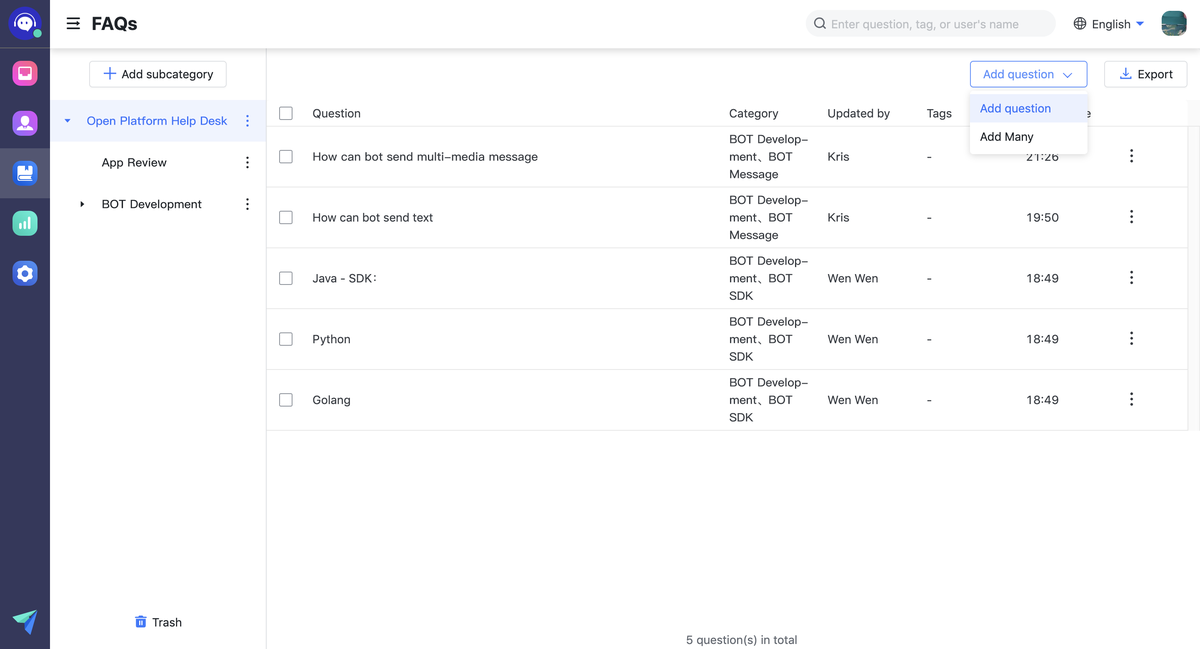Select the checkbox for the Python question
The height and width of the screenshot is (649, 1200).
pos(286,339)
